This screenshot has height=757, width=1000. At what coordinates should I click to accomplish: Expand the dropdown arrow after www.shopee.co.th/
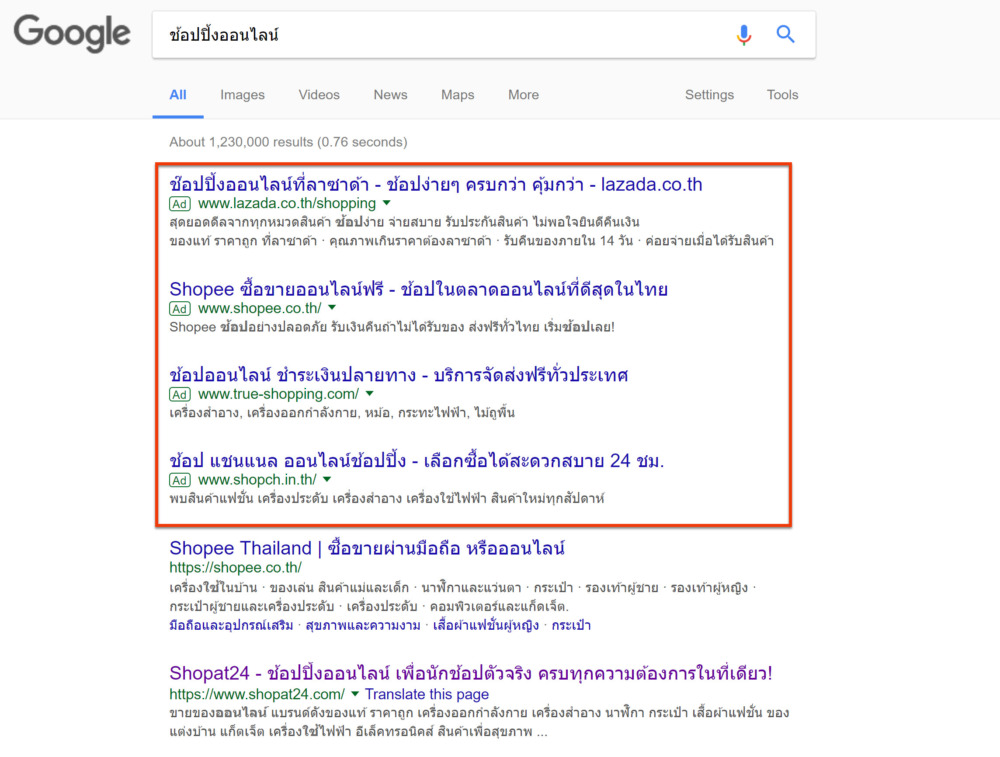tap(332, 308)
